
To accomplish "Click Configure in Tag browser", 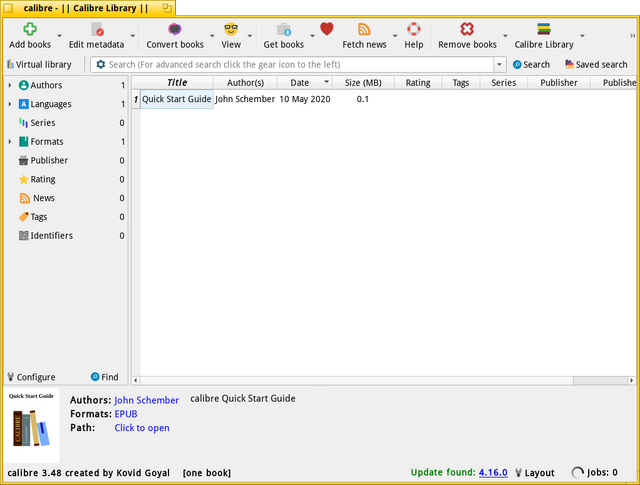I will pyautogui.click(x=31, y=377).
